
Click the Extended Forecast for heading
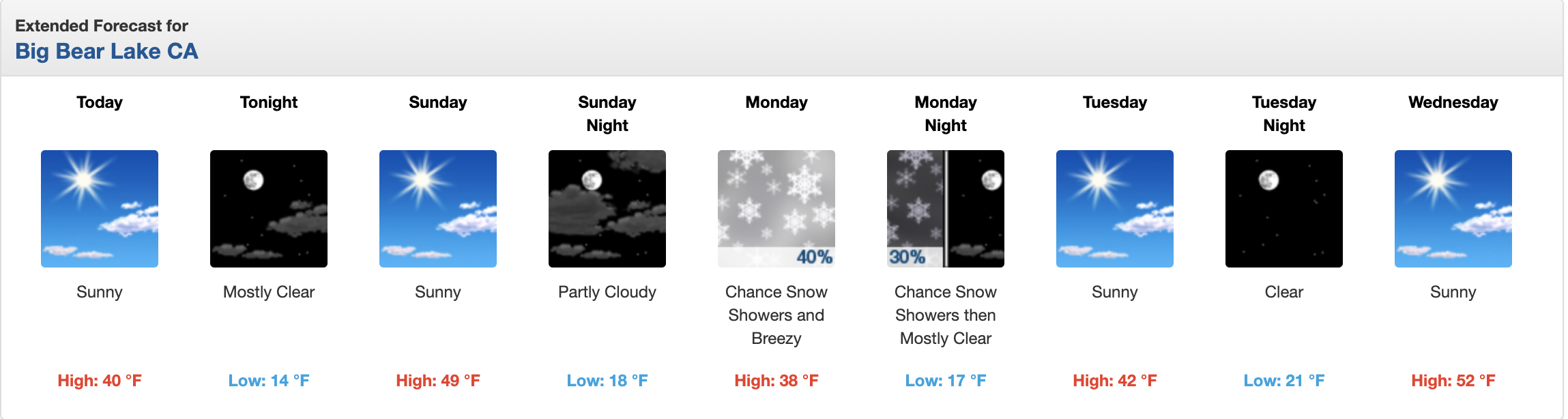tap(102, 26)
